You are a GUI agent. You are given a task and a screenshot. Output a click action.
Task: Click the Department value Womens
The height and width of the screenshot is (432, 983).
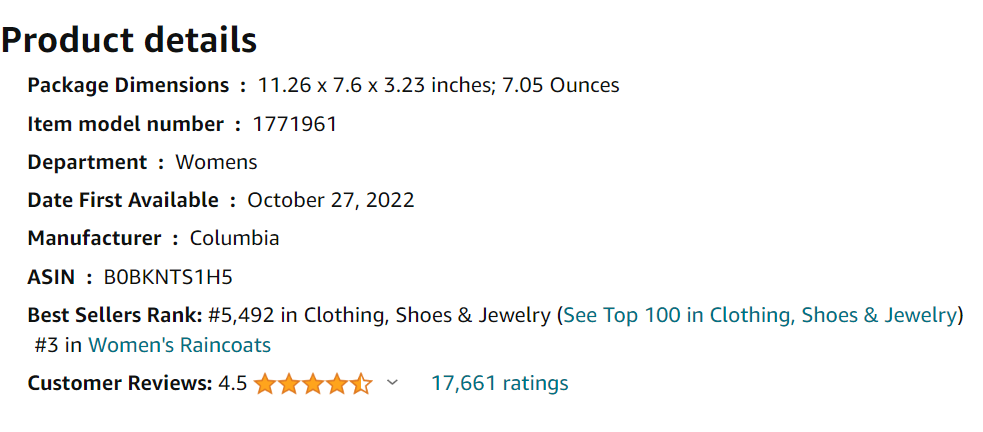216,162
